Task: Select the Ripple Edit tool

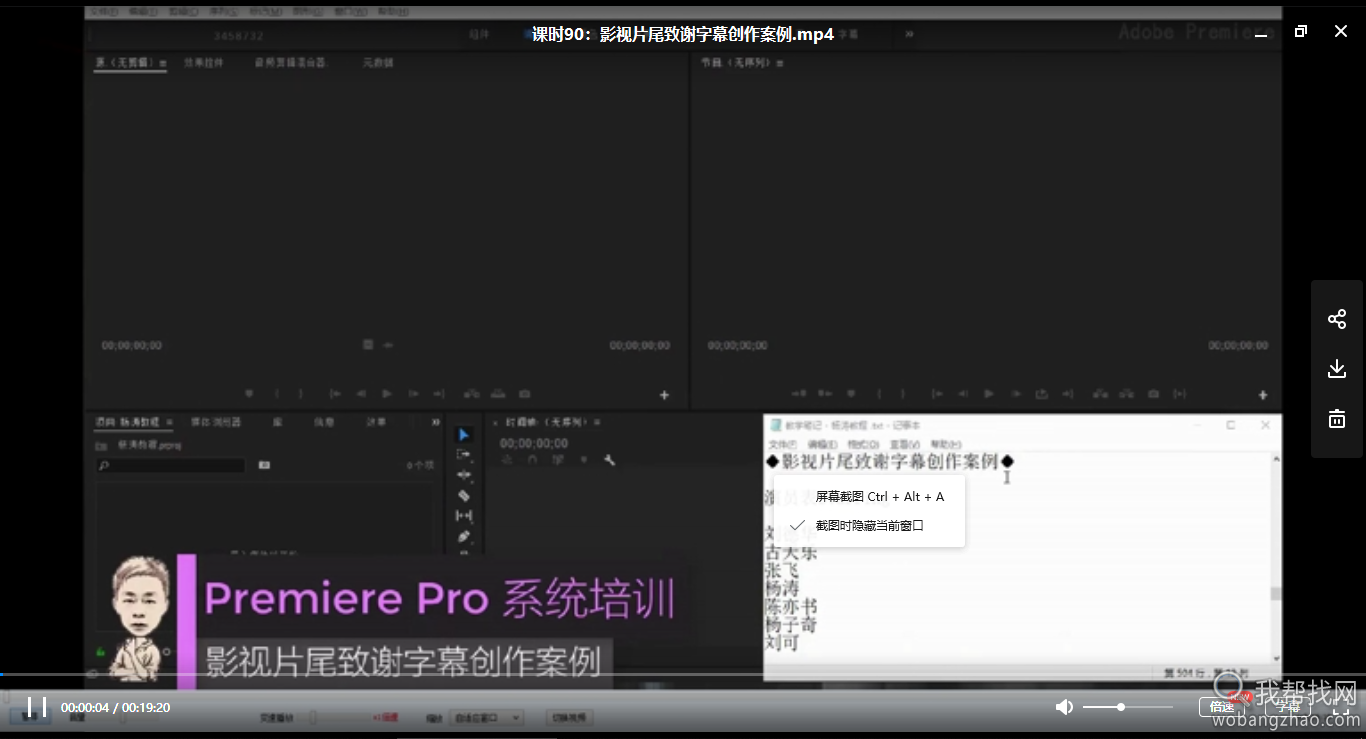Action: coord(463,475)
